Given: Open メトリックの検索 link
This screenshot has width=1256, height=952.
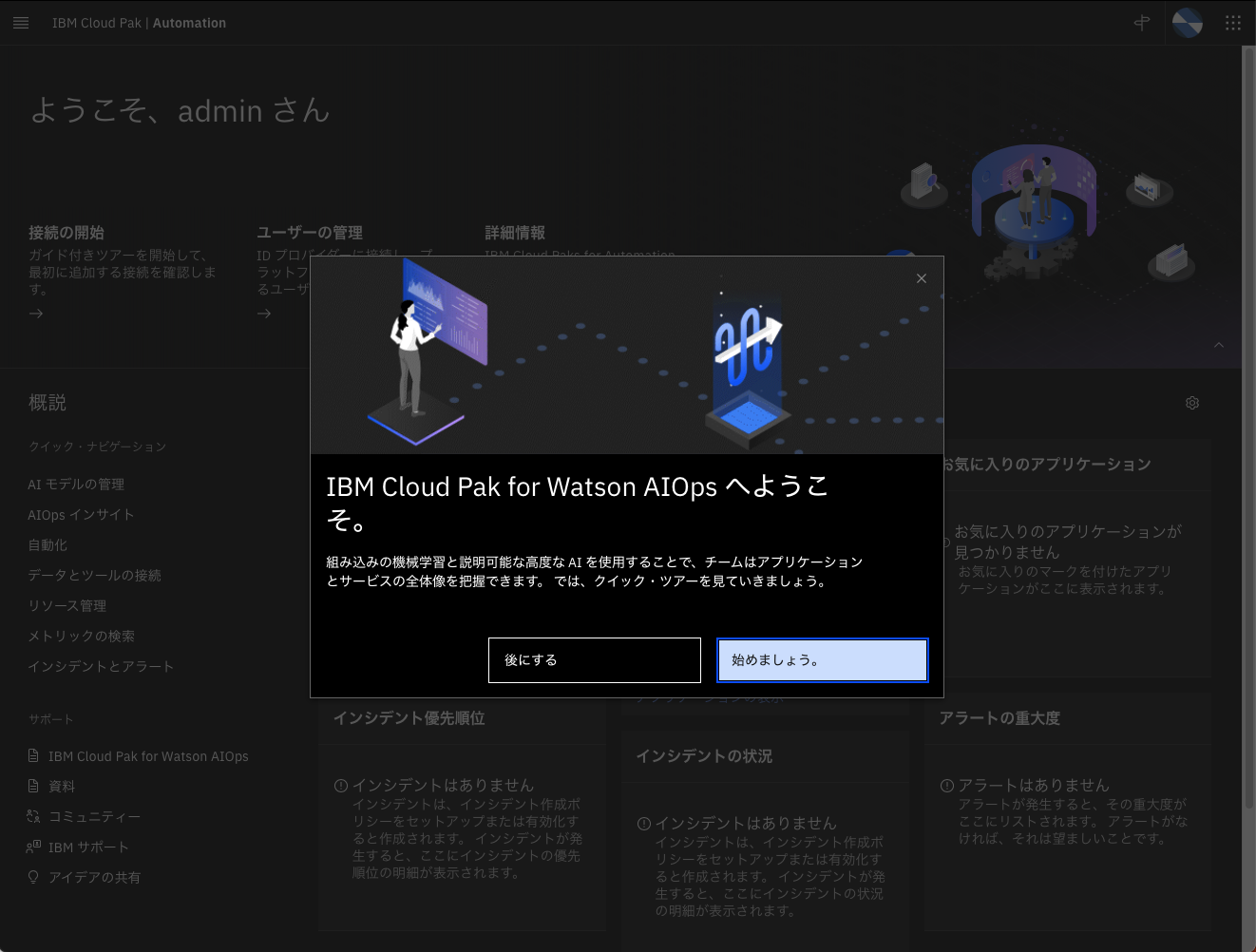Looking at the screenshot, I should [x=81, y=637].
